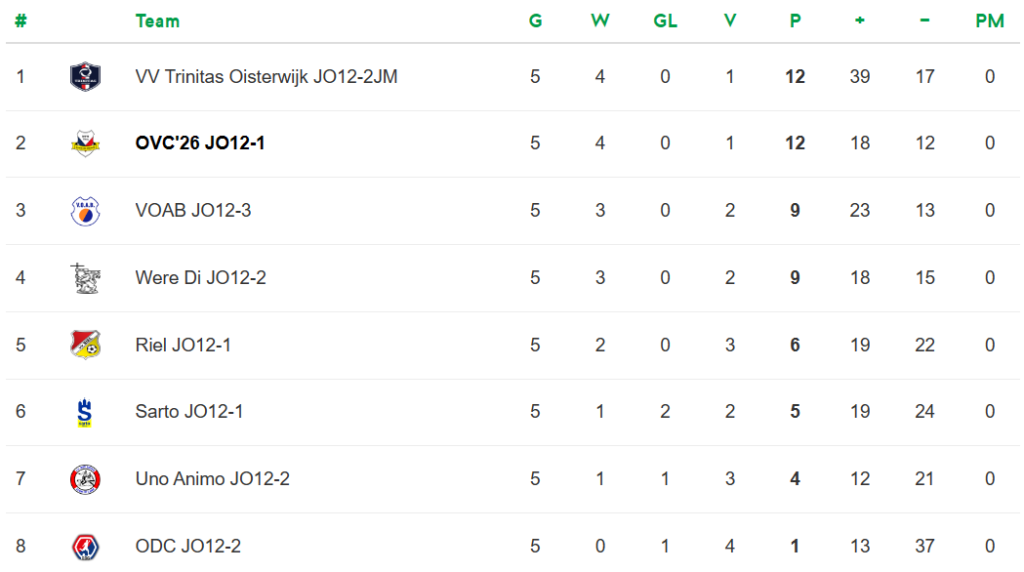Click the PM column header
This screenshot has height=572, width=1024.
tap(989, 21)
